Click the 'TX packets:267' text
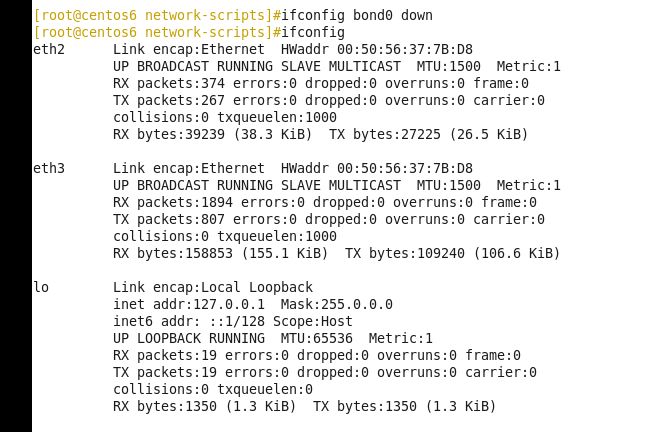The width and height of the screenshot is (647, 432). coord(169,100)
